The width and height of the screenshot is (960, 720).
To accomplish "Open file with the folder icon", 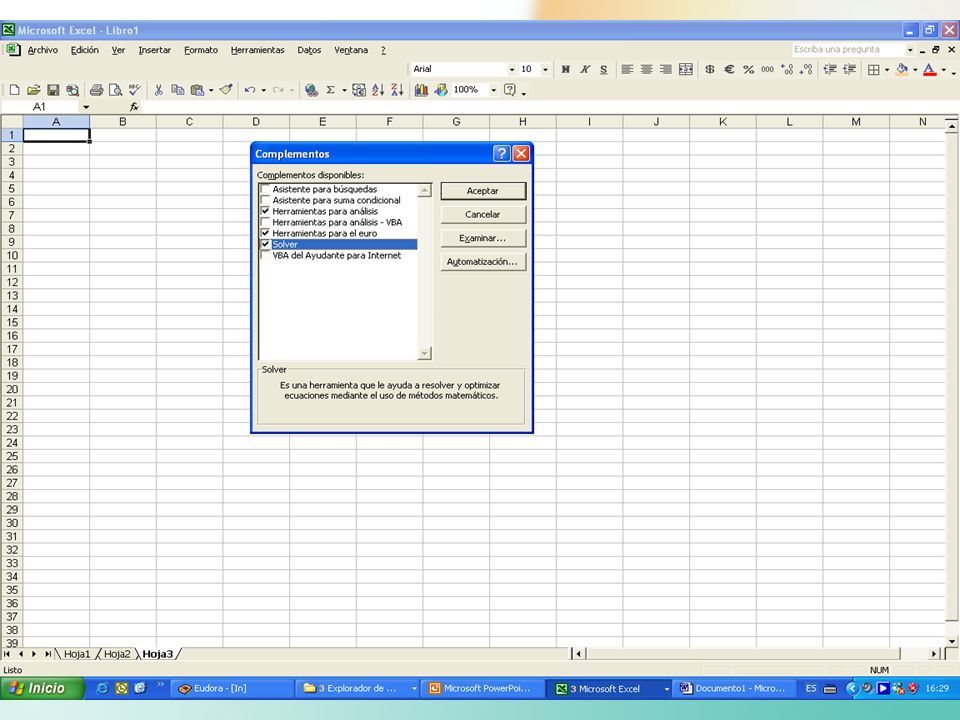I will [34, 90].
